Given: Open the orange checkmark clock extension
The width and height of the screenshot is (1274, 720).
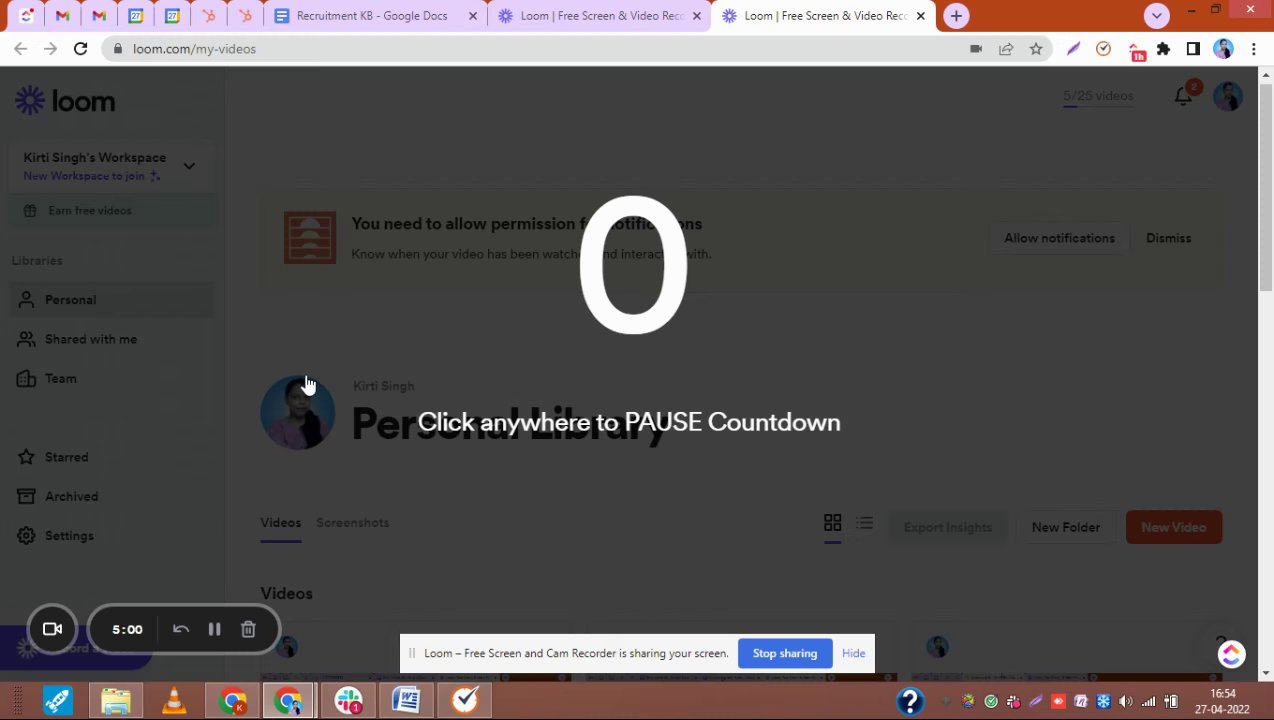Looking at the screenshot, I should coord(1103,48).
